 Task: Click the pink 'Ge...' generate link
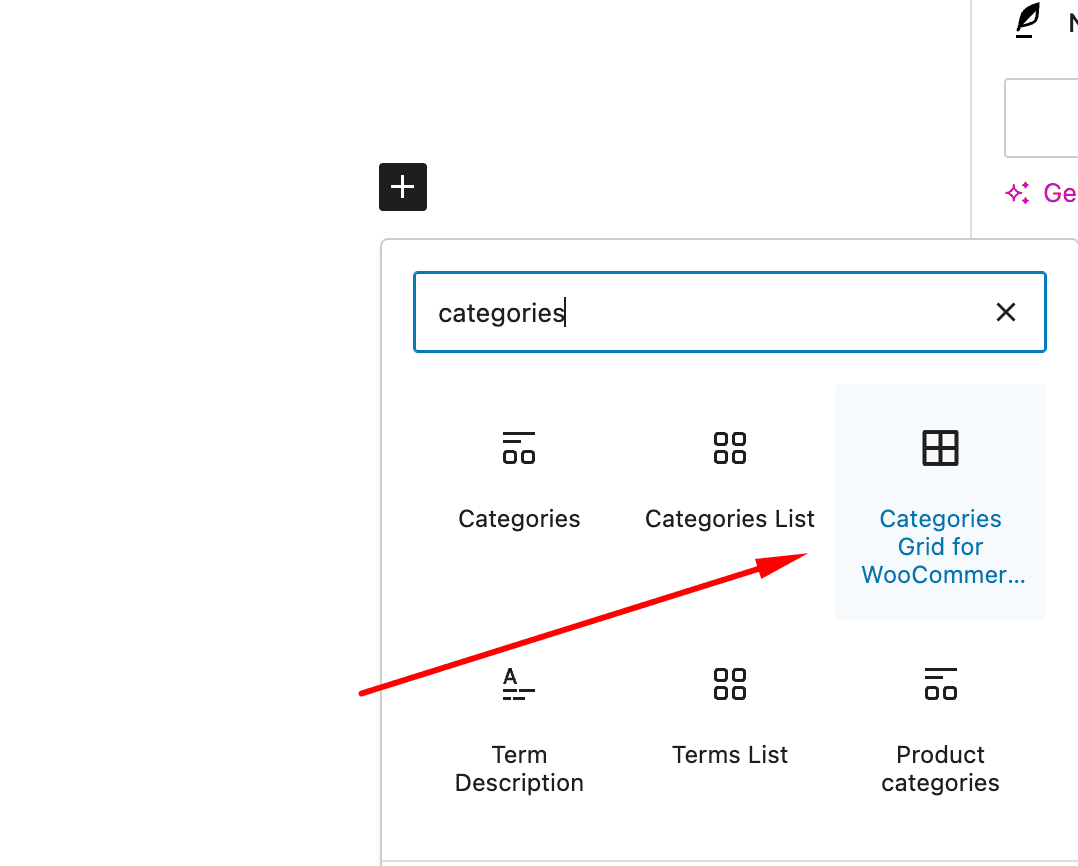[1059, 192]
